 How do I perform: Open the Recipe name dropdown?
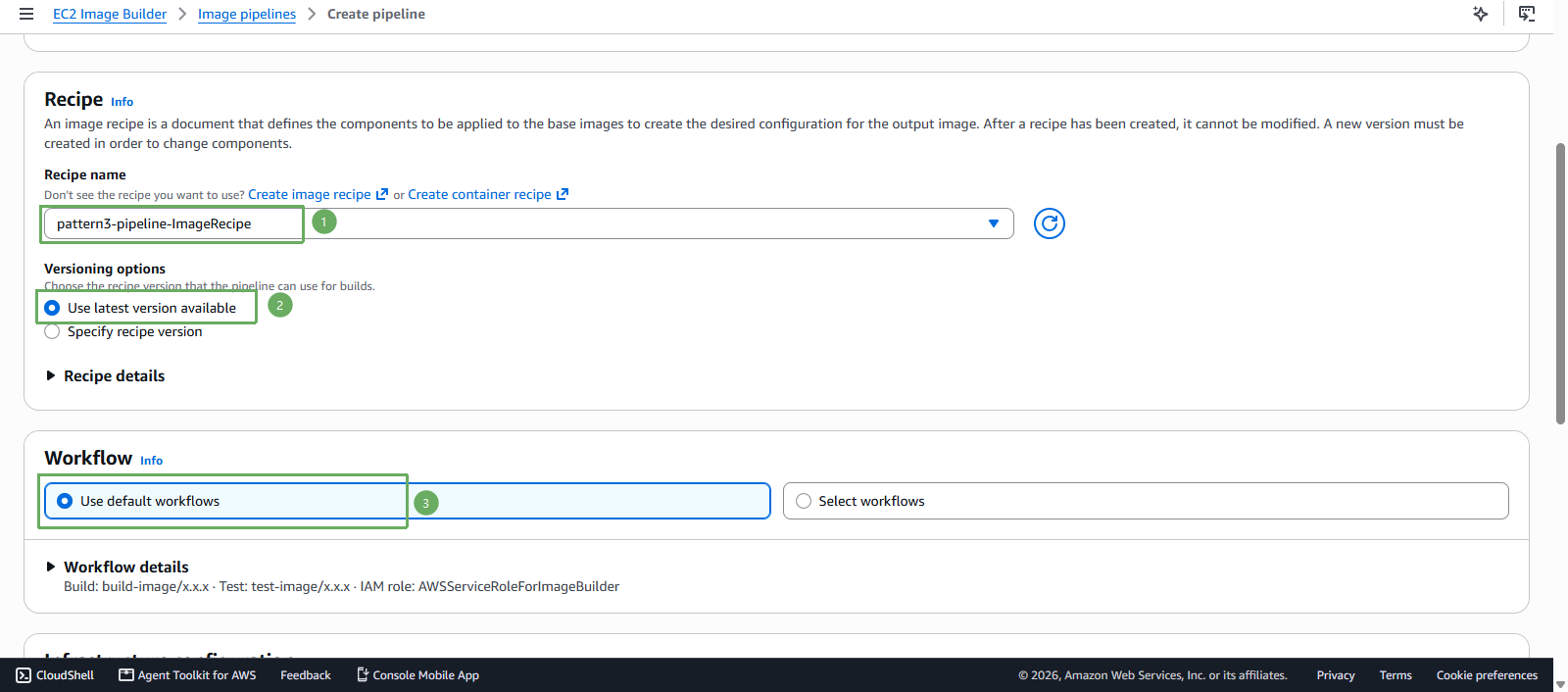(x=529, y=223)
